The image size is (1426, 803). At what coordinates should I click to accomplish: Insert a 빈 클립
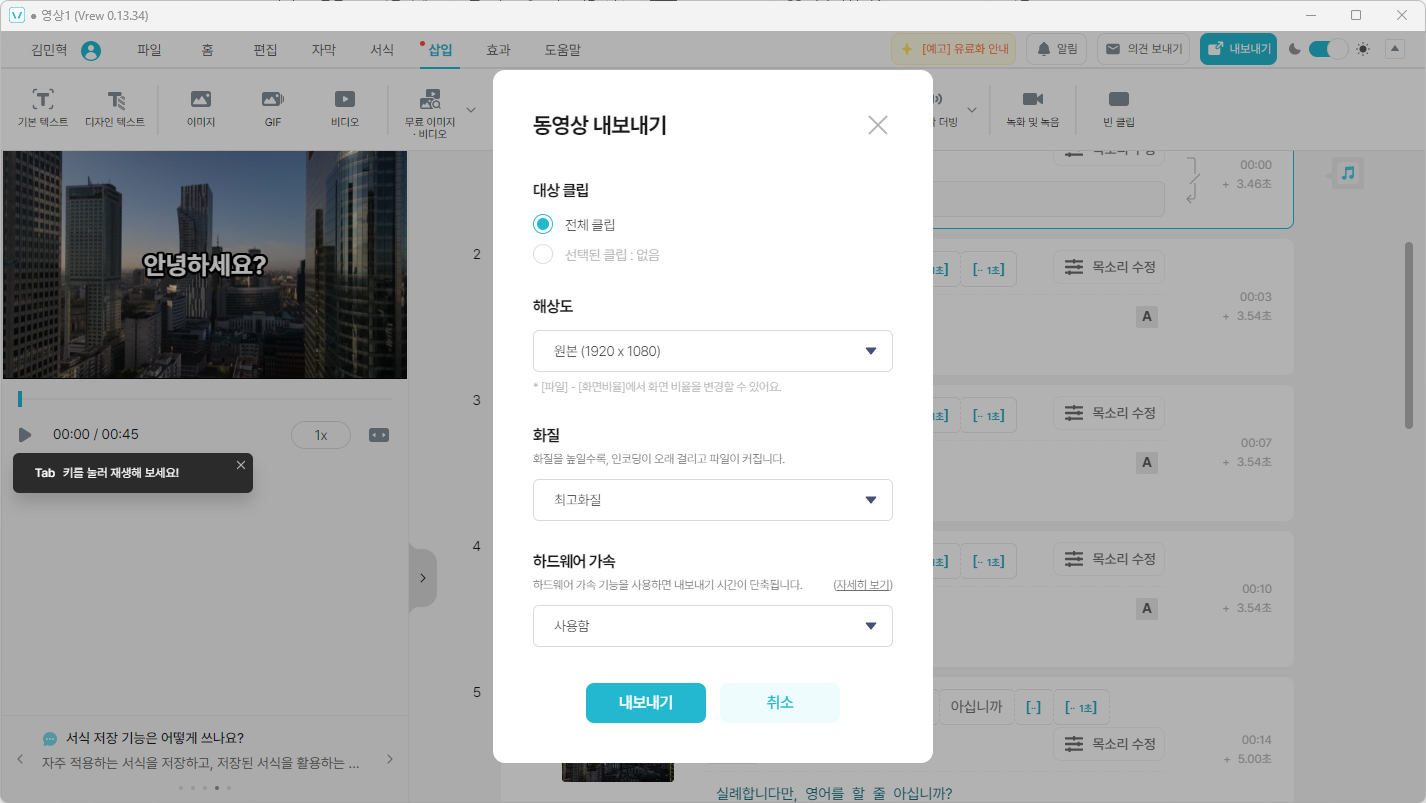pyautogui.click(x=1119, y=108)
